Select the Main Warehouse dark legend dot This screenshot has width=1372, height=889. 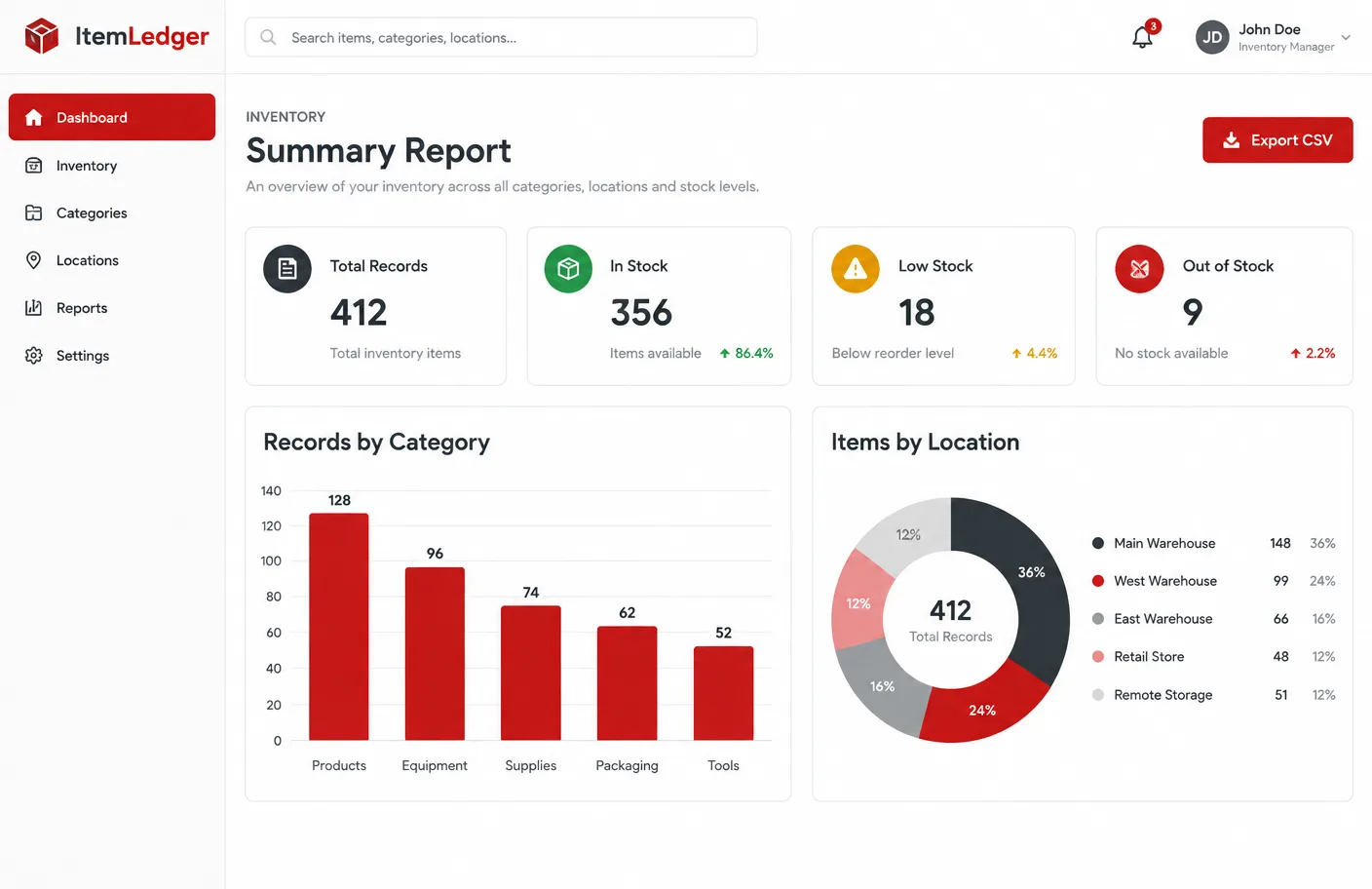pos(1098,543)
